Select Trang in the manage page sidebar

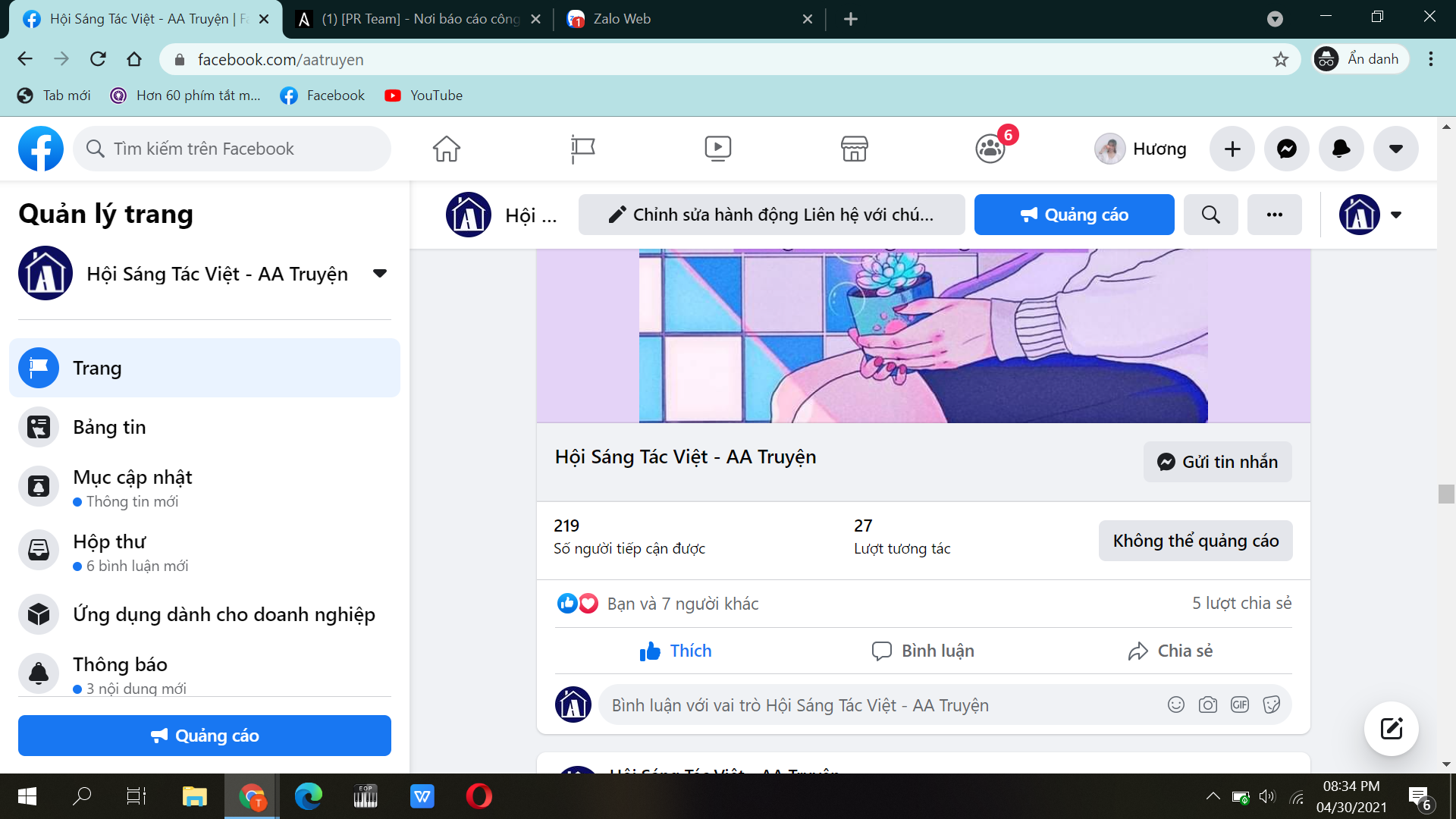click(x=205, y=368)
